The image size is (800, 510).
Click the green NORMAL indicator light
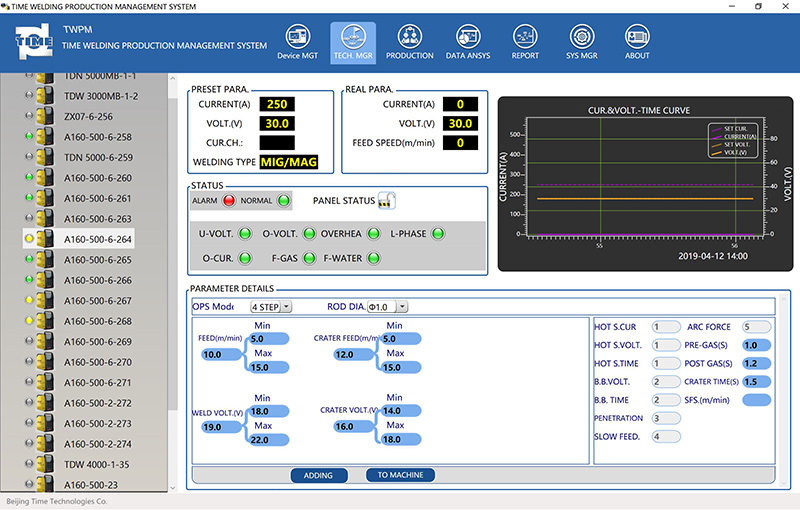284,201
